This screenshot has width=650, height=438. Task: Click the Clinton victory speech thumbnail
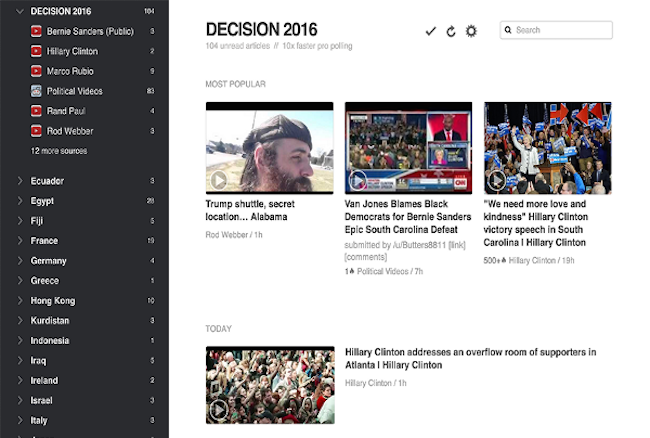tap(548, 148)
